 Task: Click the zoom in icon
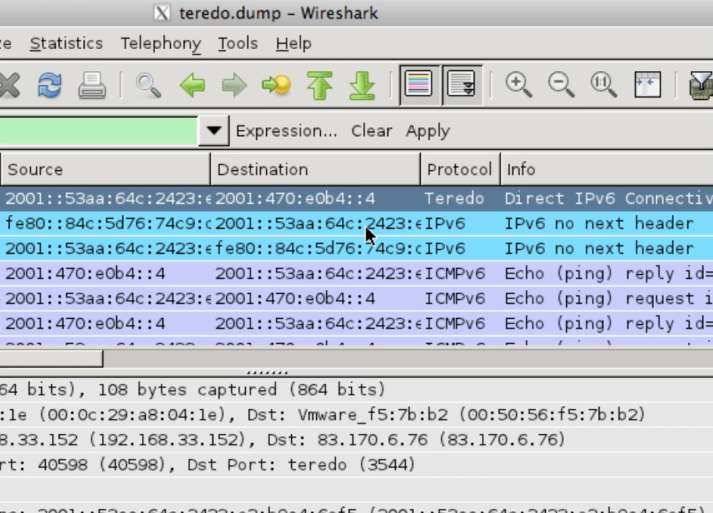pos(518,85)
